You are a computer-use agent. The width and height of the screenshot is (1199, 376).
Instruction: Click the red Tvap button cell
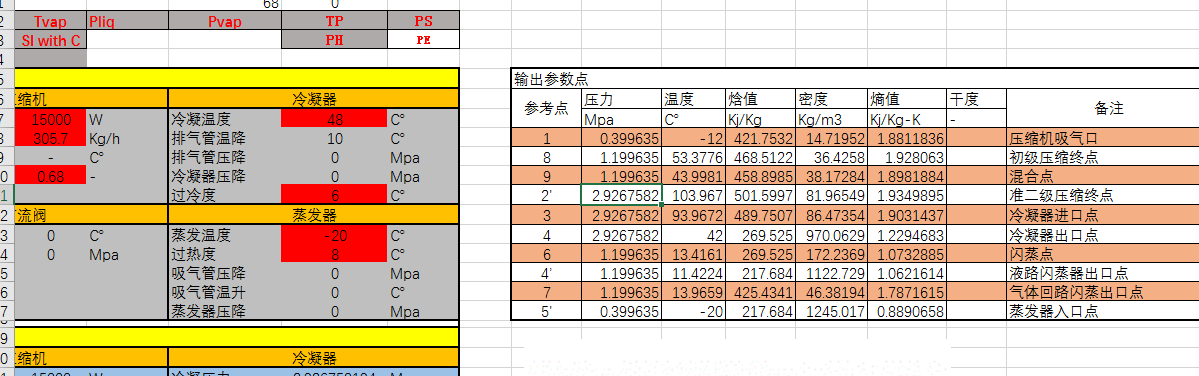click(x=50, y=21)
